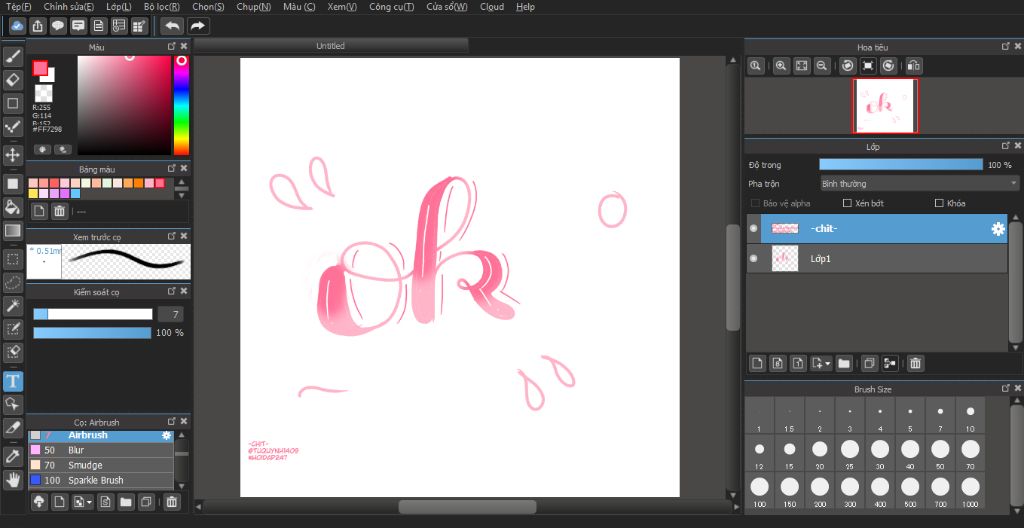Viewport: 1024px width, 528px height.
Task: Add layer folder in layer panel
Action: 843,363
